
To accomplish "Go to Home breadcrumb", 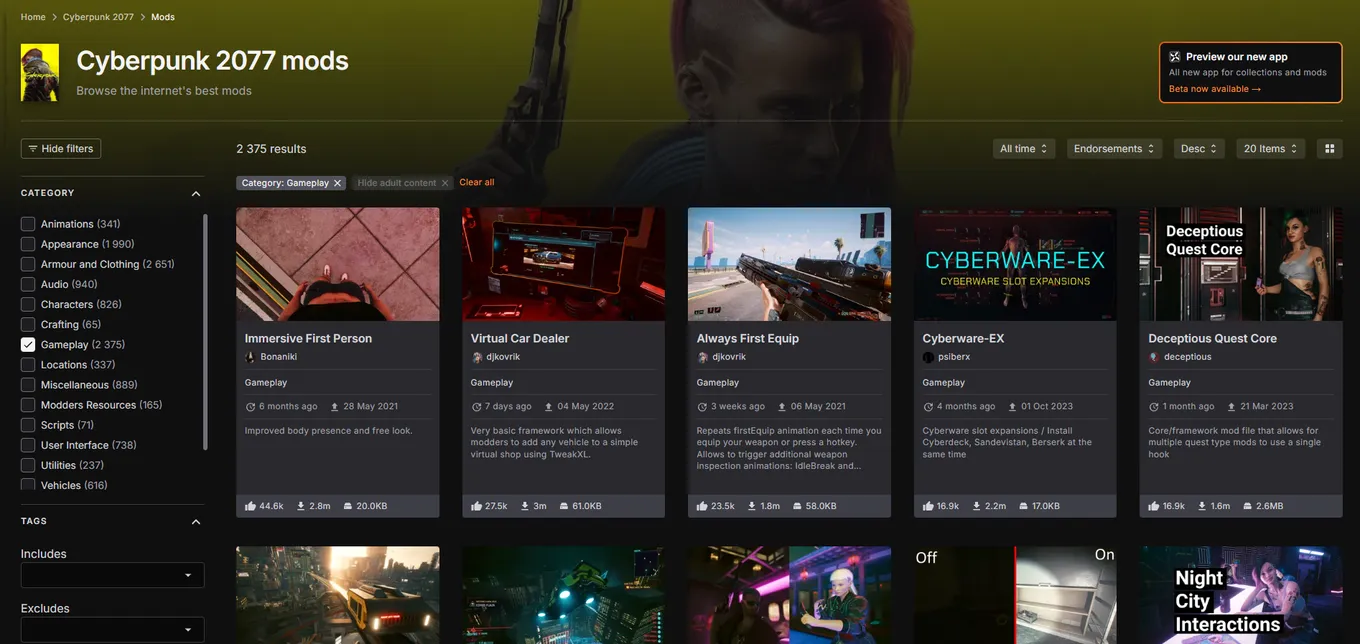I will tap(33, 17).
